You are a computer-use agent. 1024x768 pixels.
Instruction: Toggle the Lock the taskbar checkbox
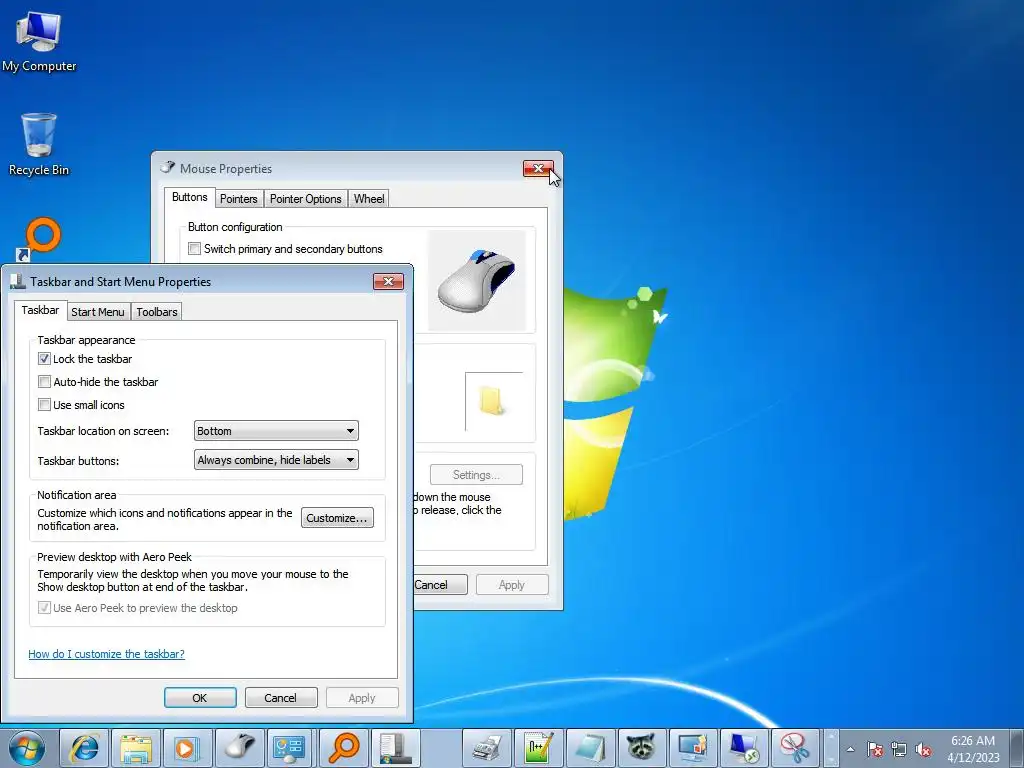pos(44,359)
